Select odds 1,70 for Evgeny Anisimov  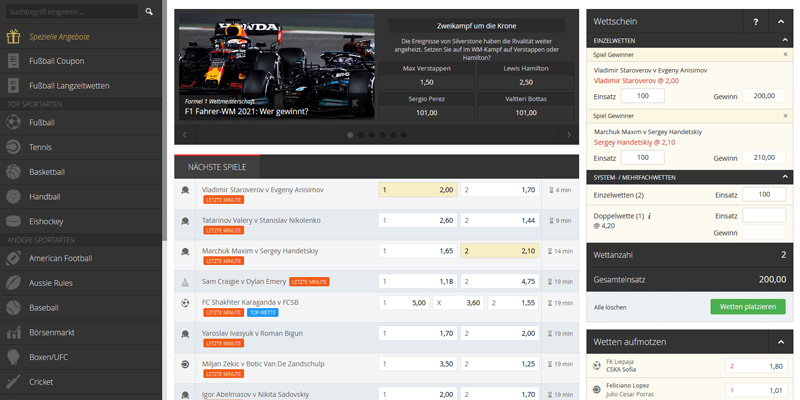pos(499,190)
